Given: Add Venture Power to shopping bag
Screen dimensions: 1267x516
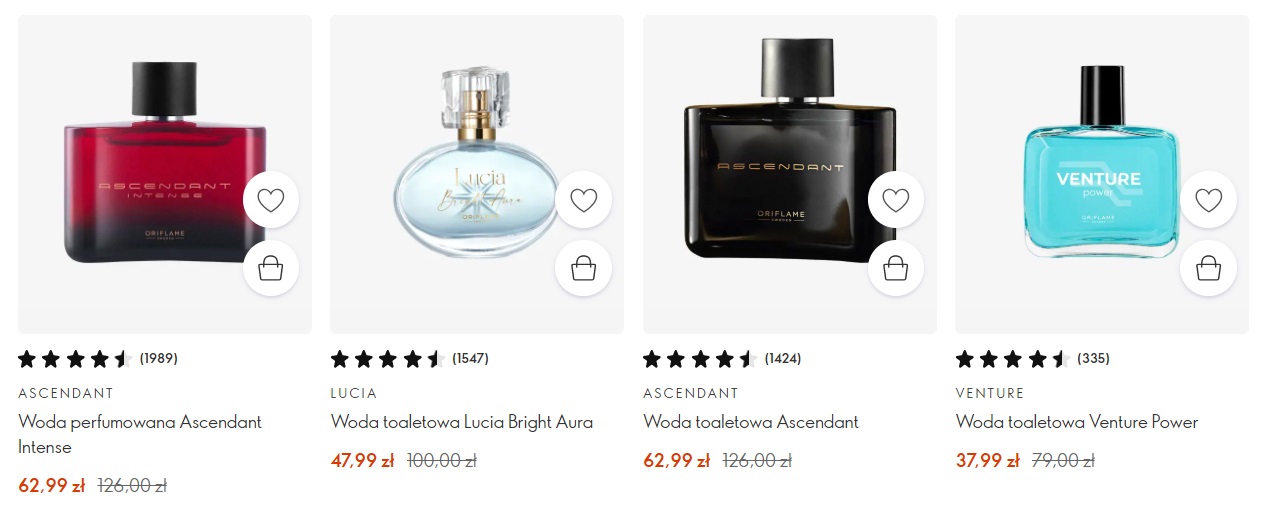Looking at the screenshot, I should click(1208, 268).
